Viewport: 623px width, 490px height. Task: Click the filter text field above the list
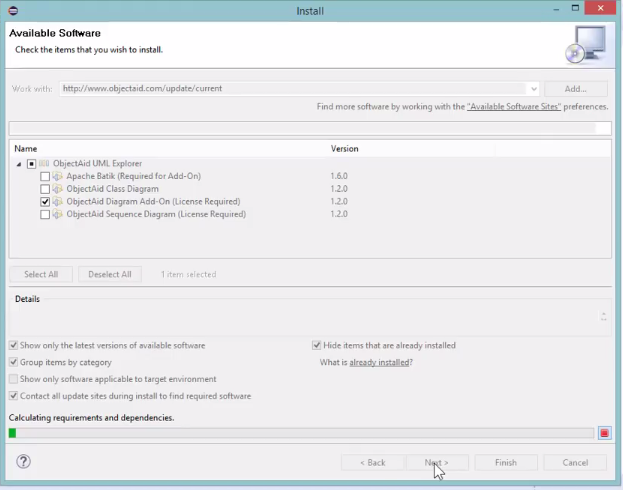pos(310,128)
